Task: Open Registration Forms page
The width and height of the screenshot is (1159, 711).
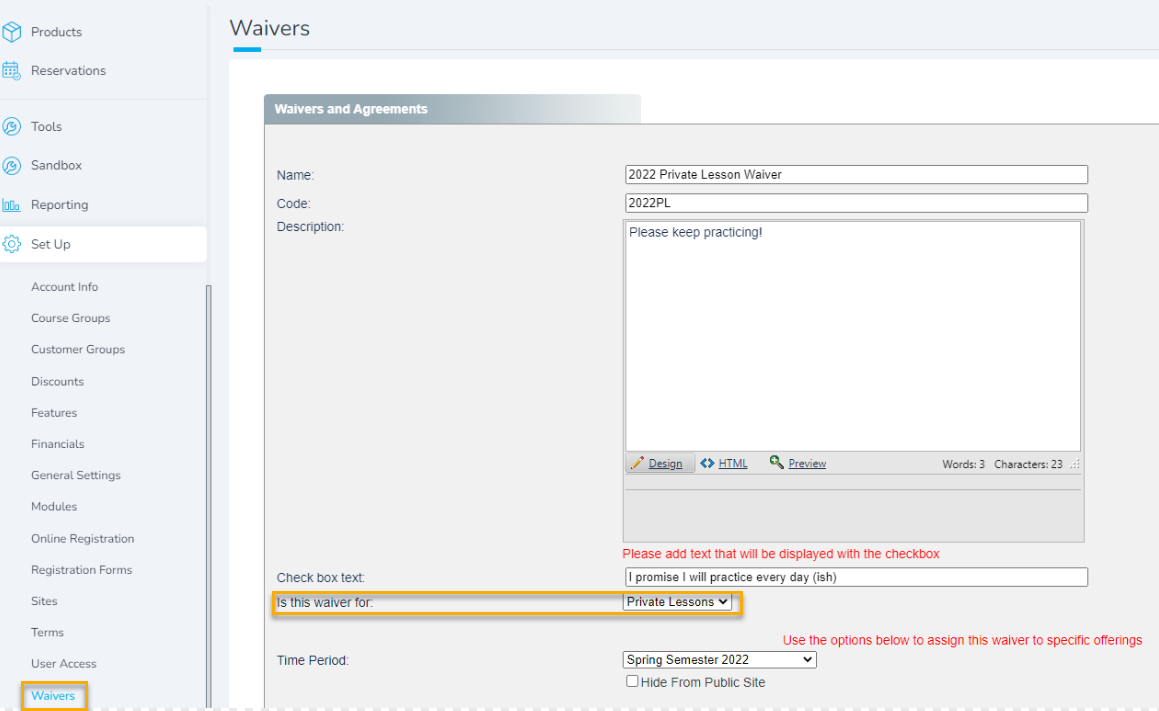Action: pos(81,570)
